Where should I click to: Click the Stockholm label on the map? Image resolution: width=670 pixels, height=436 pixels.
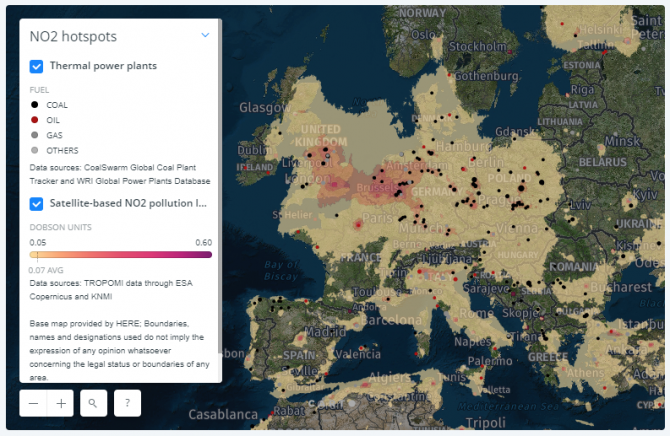(481, 46)
